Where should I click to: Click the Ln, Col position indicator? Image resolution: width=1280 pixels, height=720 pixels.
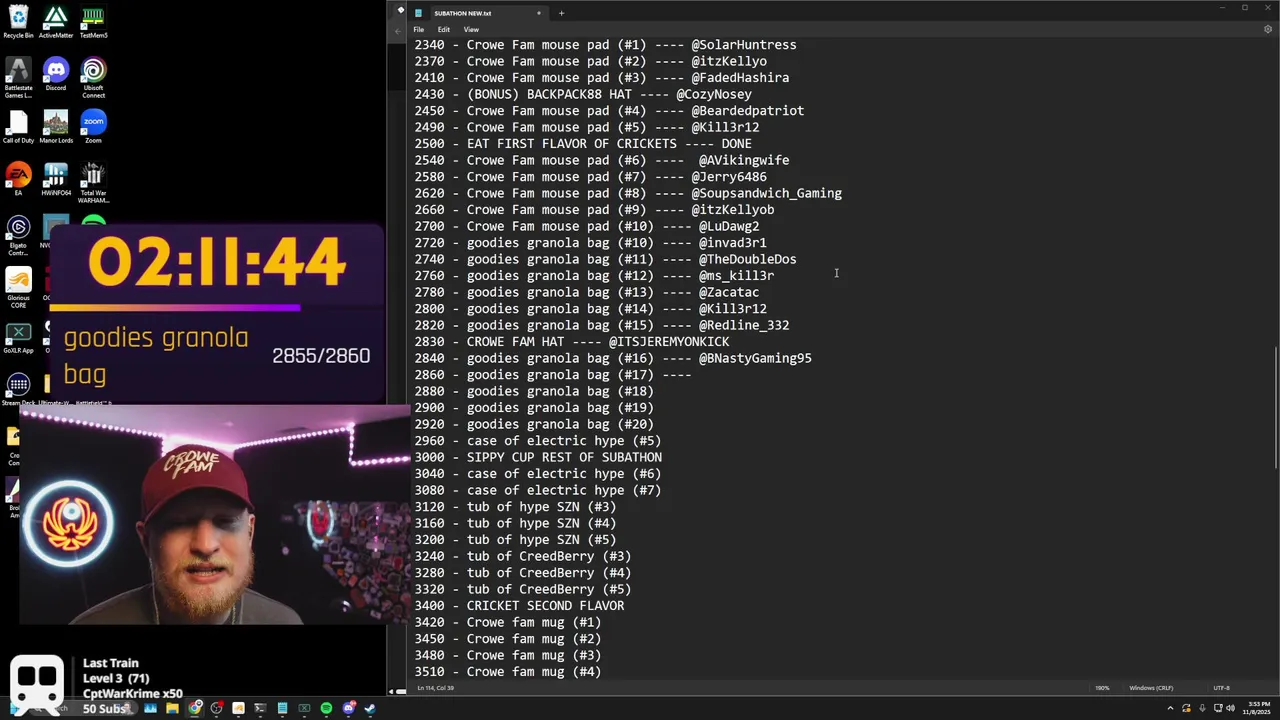pyautogui.click(x=436, y=688)
